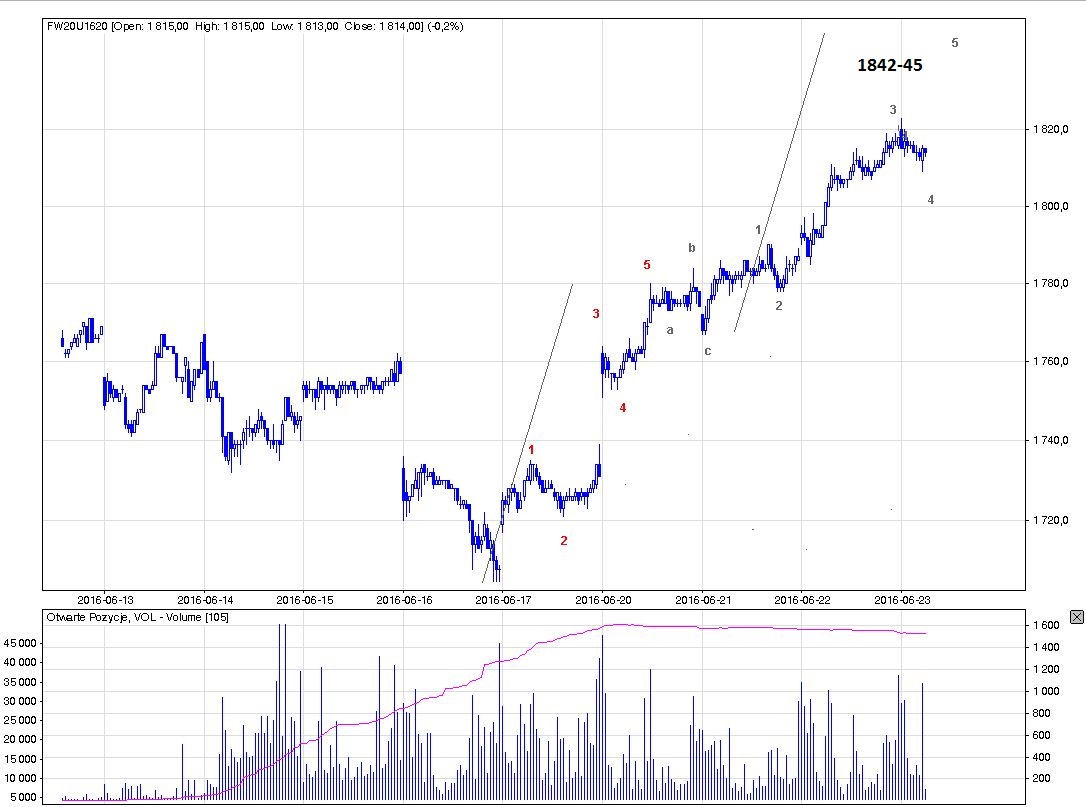Click the 1 000 right volume scale label
1086x807 pixels.
(x=1046, y=691)
